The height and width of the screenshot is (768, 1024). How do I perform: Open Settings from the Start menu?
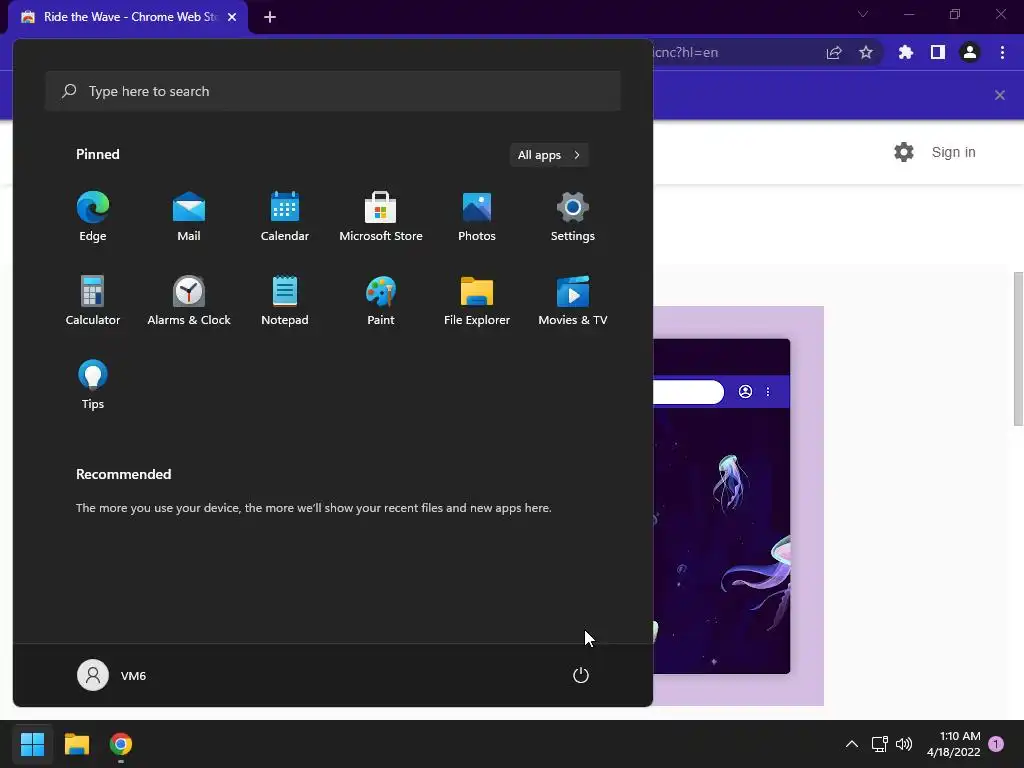[573, 216]
